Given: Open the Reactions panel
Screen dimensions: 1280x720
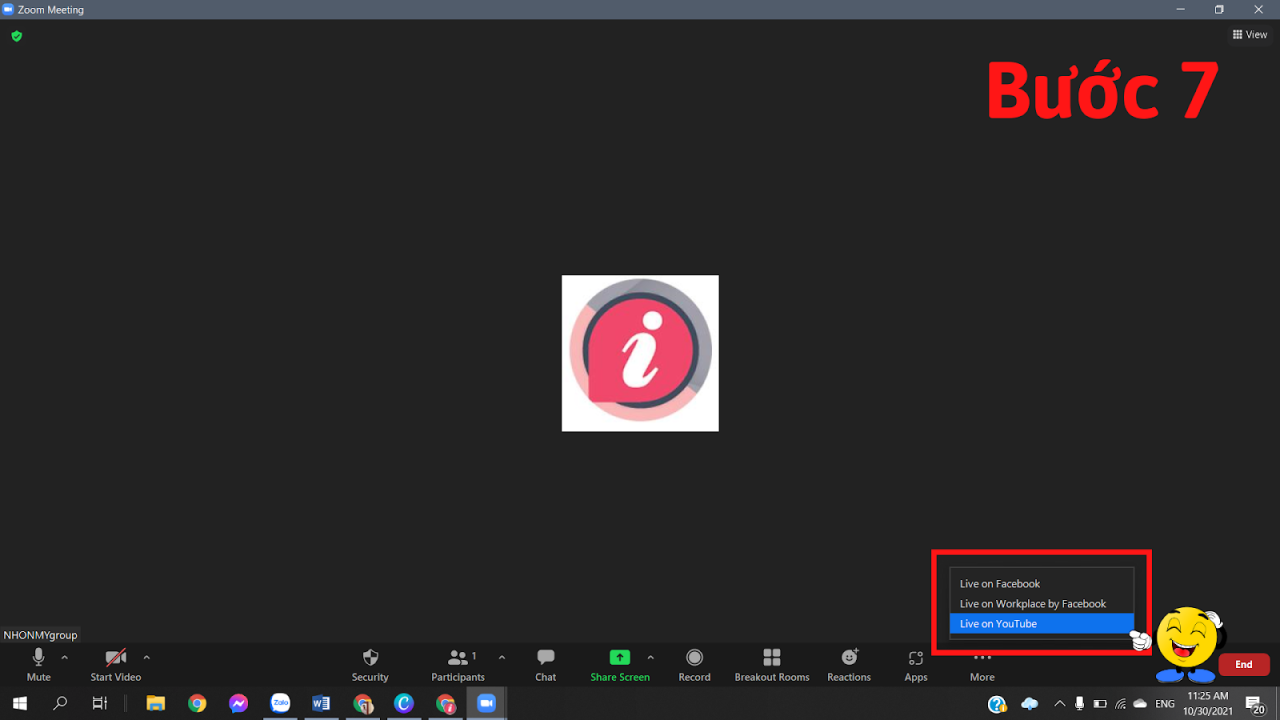Looking at the screenshot, I should 848,663.
